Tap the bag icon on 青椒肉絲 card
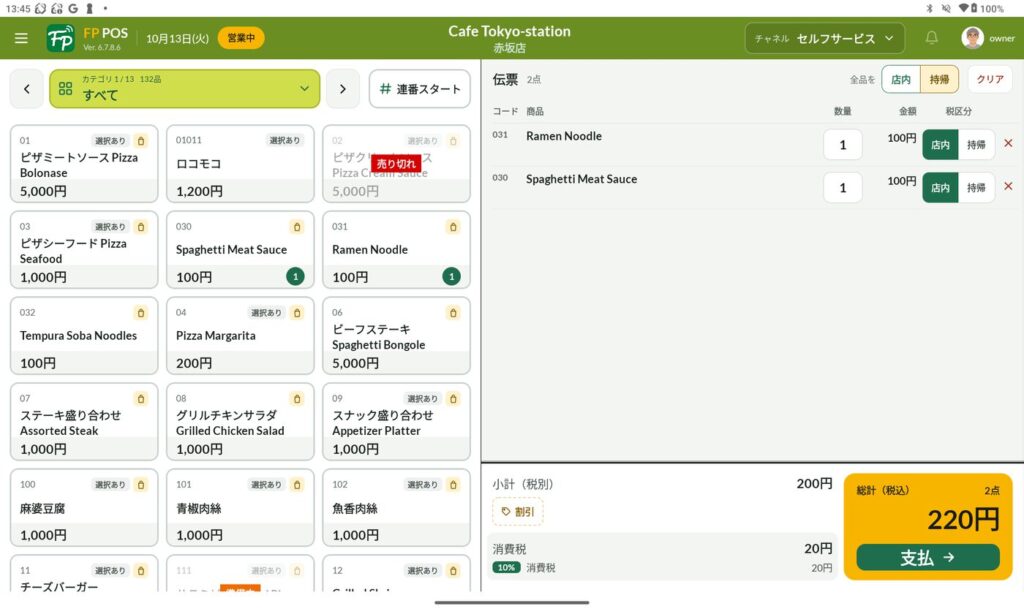Screen dimensions: 1024x614 (297, 485)
